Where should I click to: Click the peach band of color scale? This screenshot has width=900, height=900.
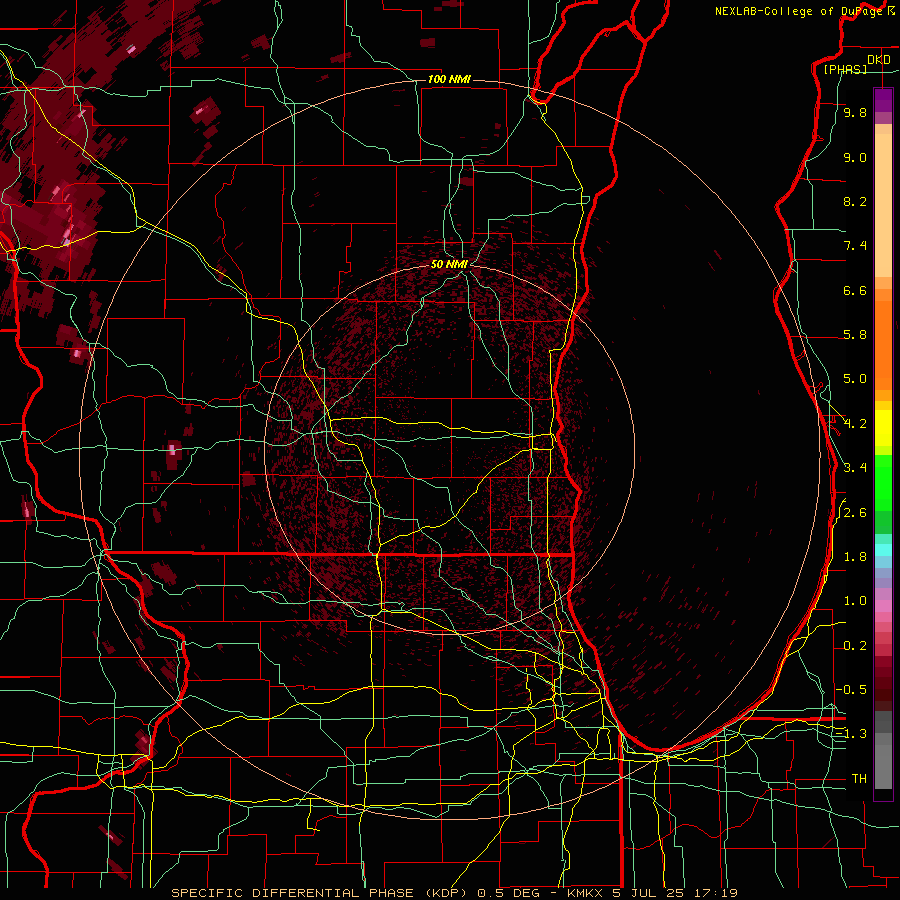coord(883,201)
